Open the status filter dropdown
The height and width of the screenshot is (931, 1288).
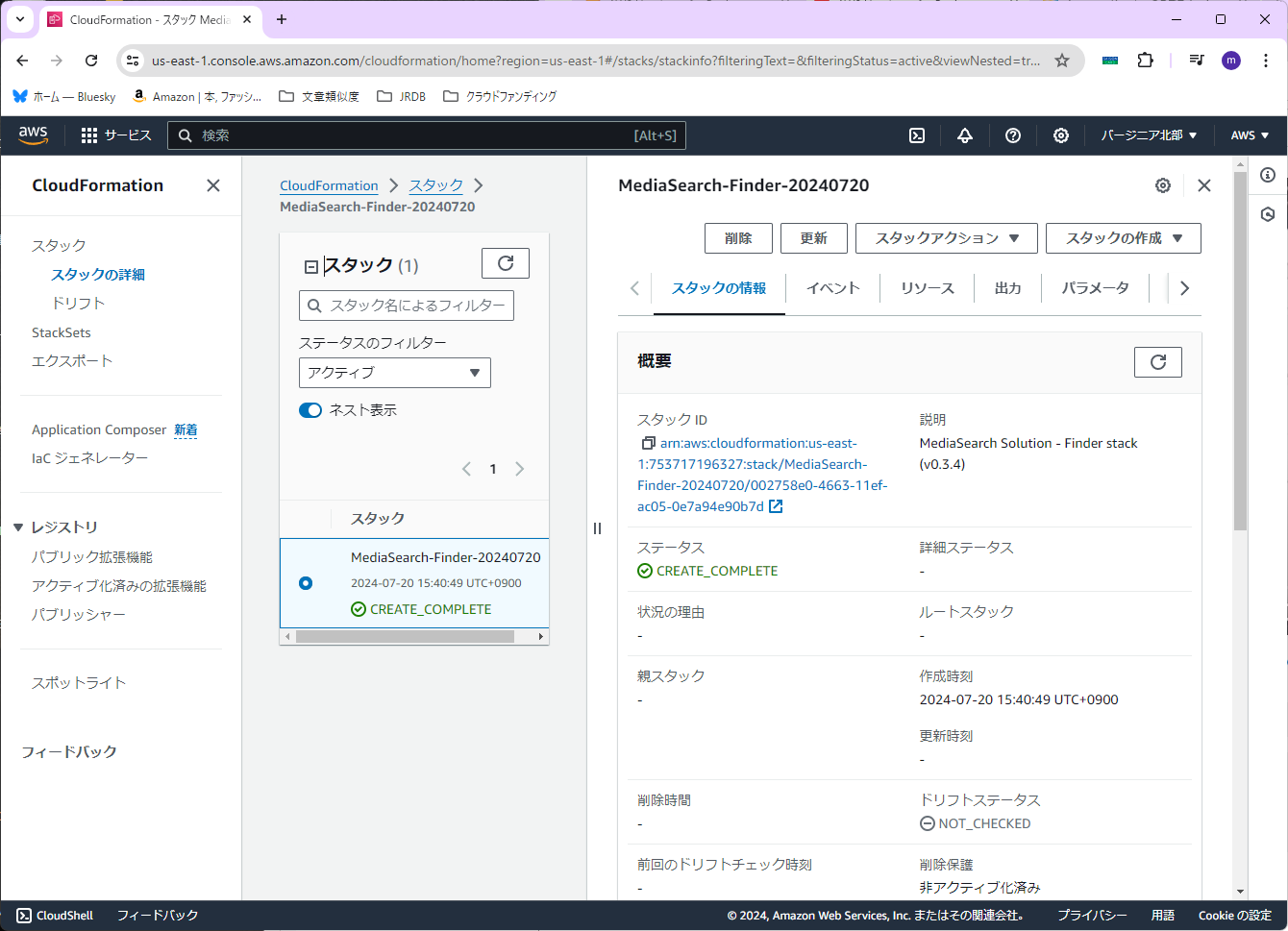click(395, 373)
